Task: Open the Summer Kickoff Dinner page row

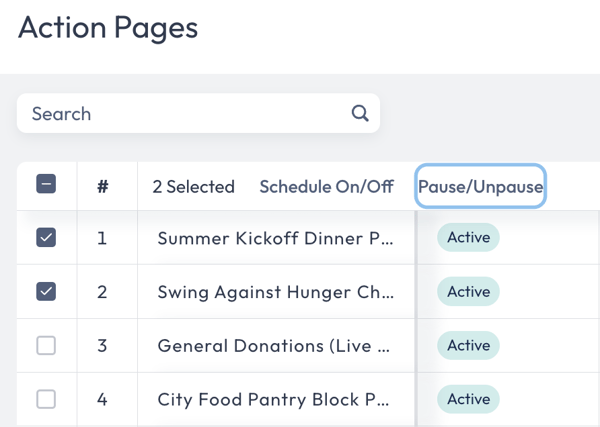Action: pos(275,238)
